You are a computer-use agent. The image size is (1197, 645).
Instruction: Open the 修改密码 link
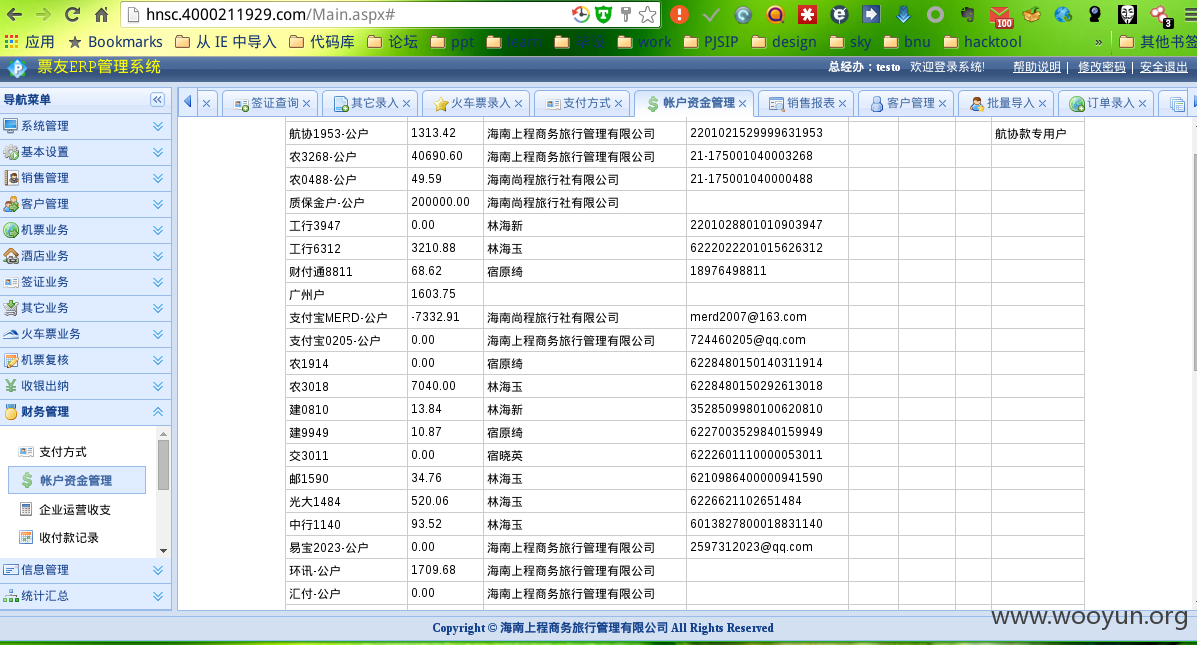(1102, 67)
